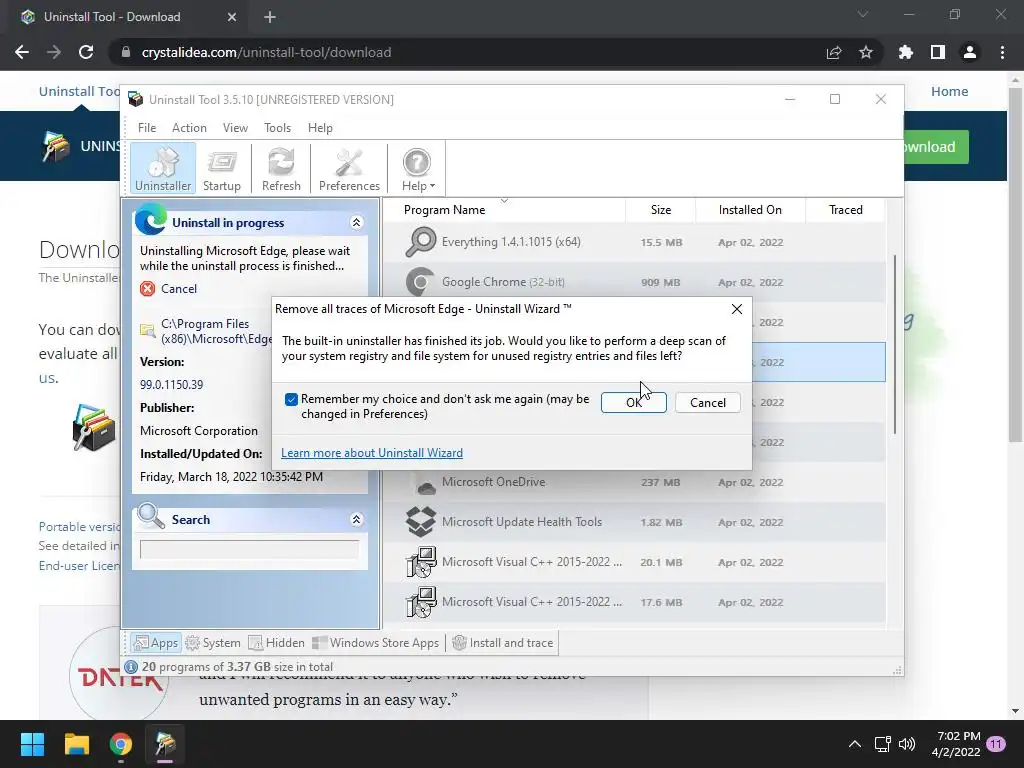This screenshot has height=768, width=1024.
Task: Confirm deep scan with OK button
Action: (633, 402)
